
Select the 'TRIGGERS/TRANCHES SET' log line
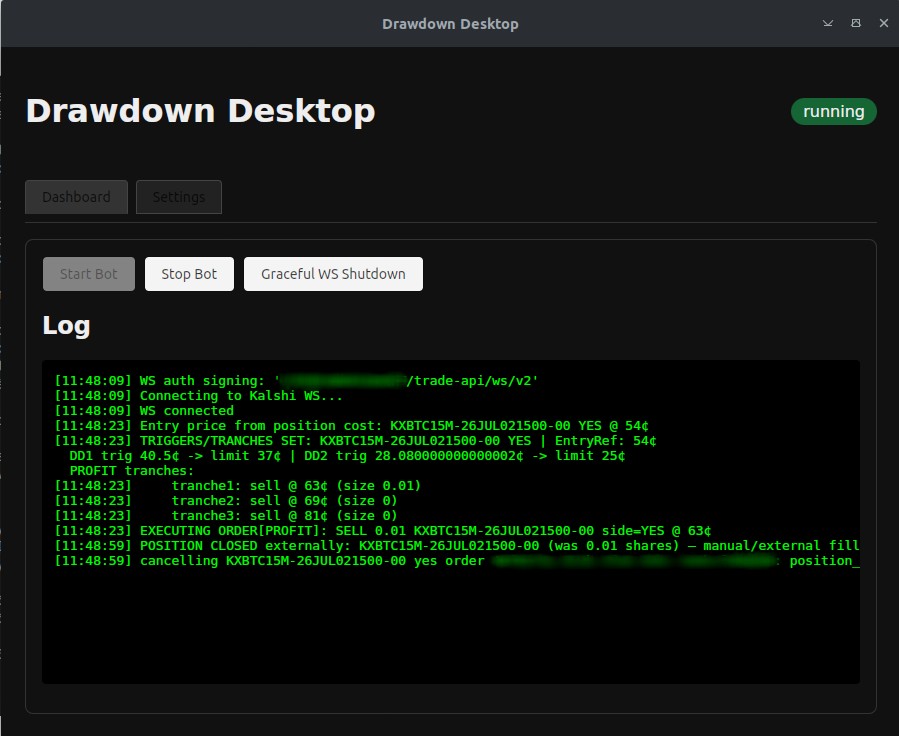(355, 440)
